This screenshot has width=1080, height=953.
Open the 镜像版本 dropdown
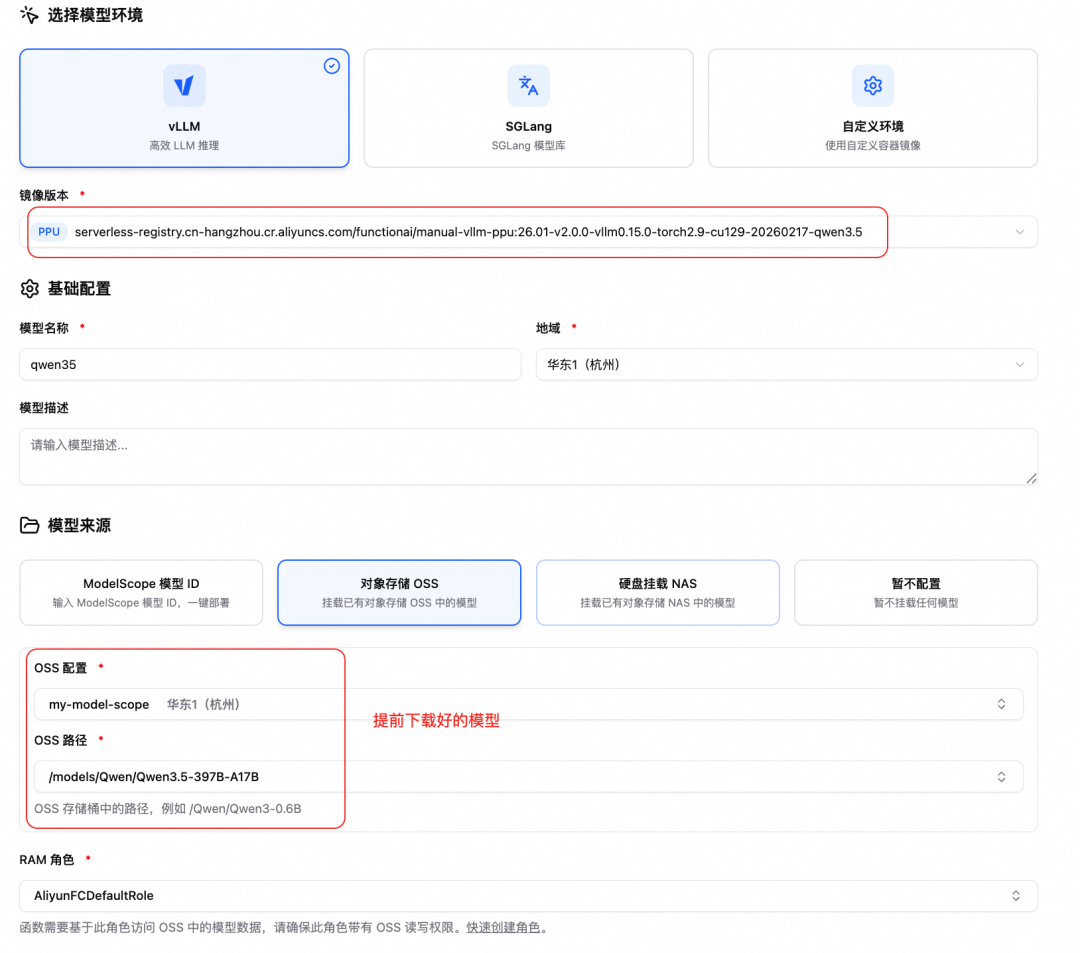pos(1020,231)
